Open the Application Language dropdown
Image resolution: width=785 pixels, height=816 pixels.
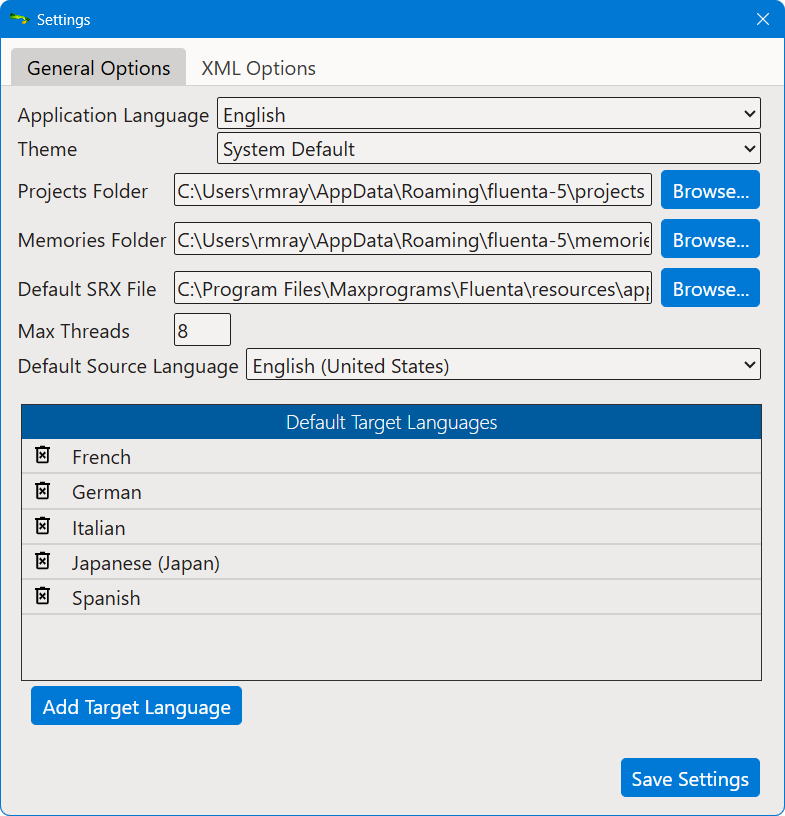(x=489, y=113)
